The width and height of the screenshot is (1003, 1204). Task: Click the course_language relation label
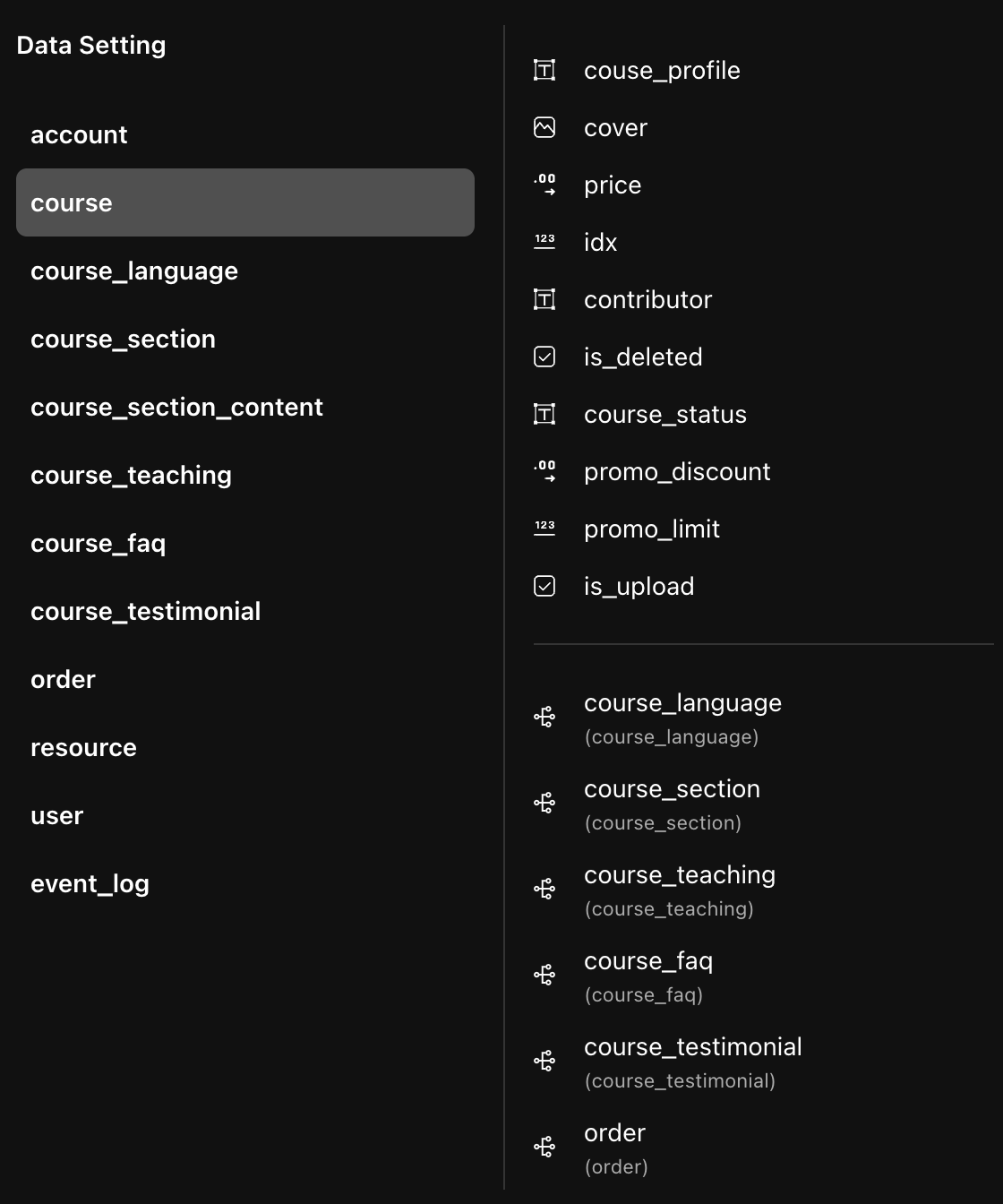pos(682,703)
